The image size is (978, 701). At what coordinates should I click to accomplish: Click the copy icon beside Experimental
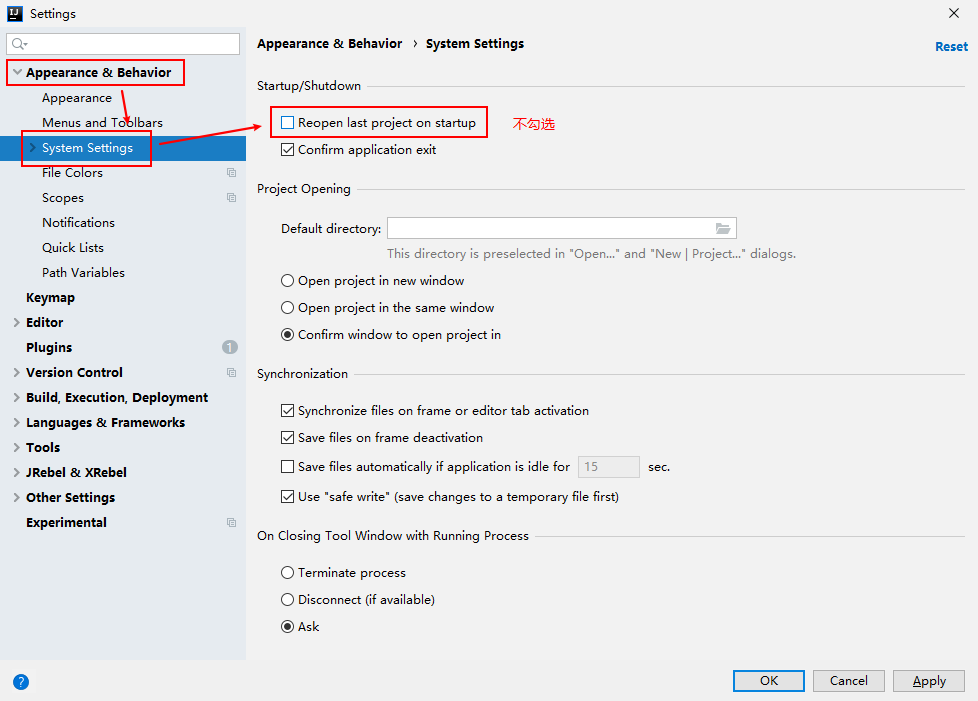(x=231, y=523)
